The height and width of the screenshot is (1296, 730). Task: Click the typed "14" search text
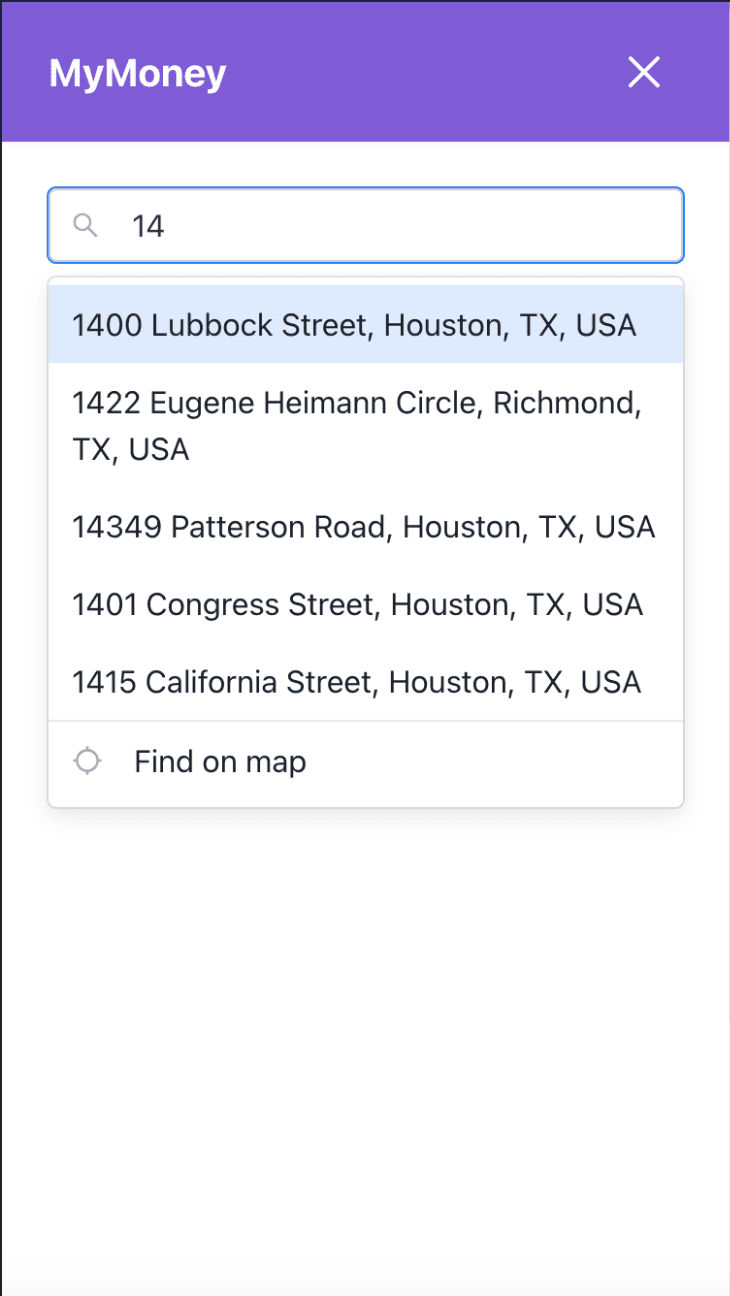pyautogui.click(x=148, y=226)
